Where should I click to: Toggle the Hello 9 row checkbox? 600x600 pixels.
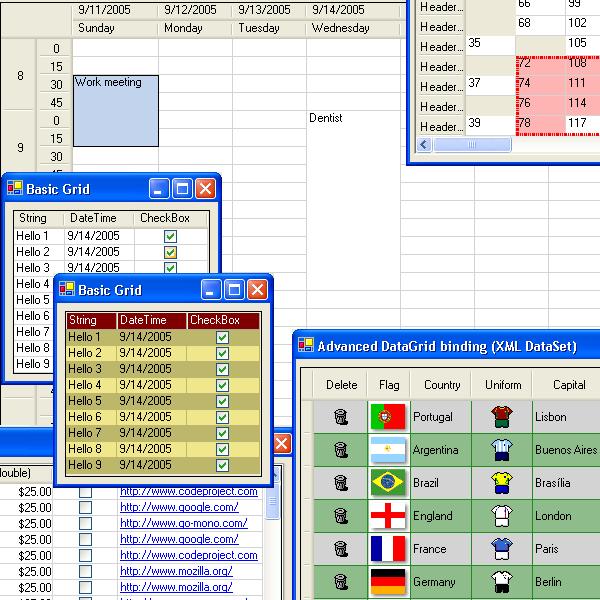click(222, 465)
